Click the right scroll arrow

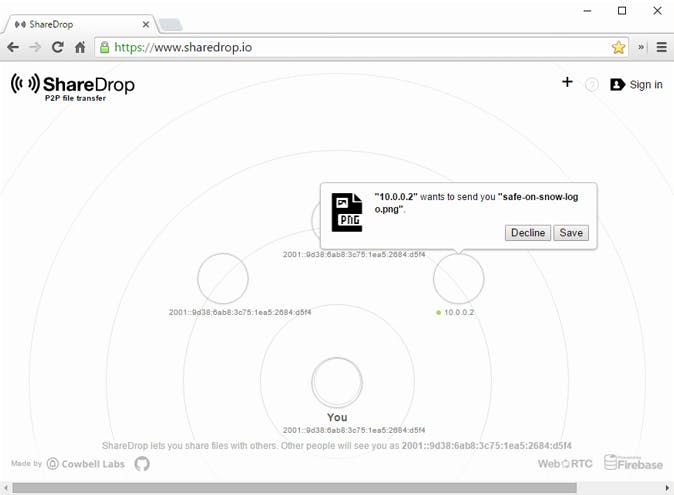pos(667,488)
